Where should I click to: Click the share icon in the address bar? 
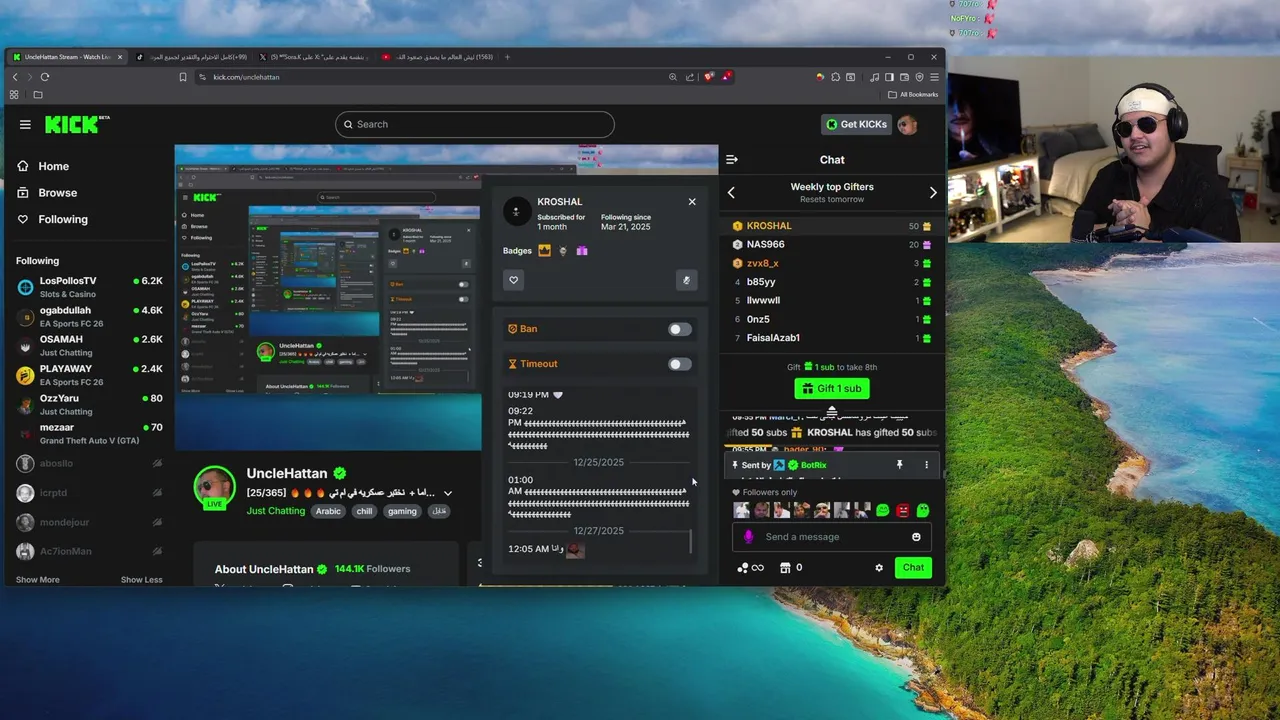point(690,77)
